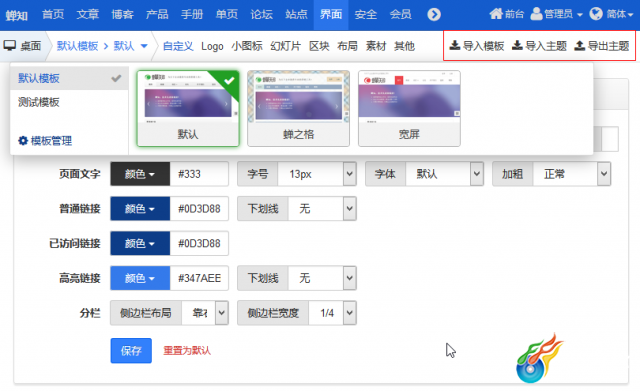Open the 简体 language dropdown
Screen dimensions: 640x391
[611, 14]
